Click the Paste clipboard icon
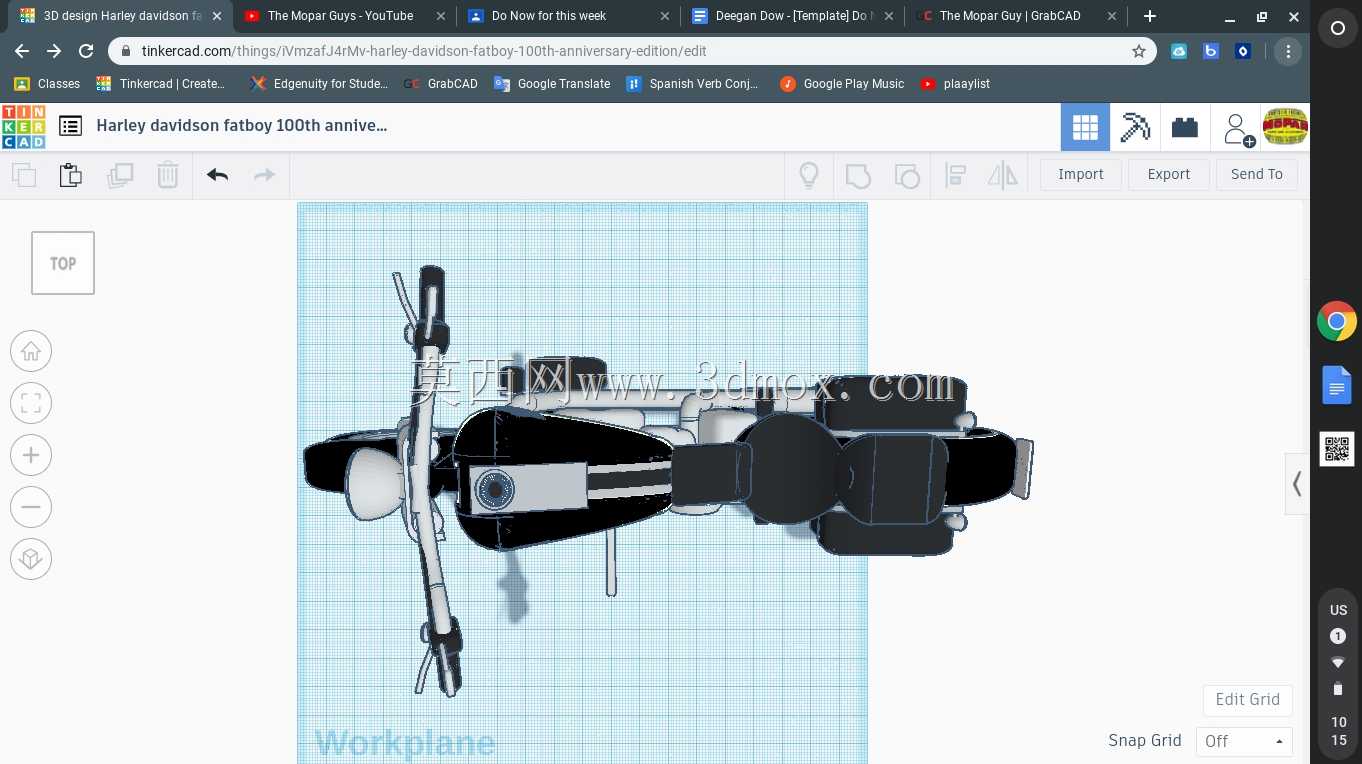This screenshot has width=1362, height=764. pos(70,175)
